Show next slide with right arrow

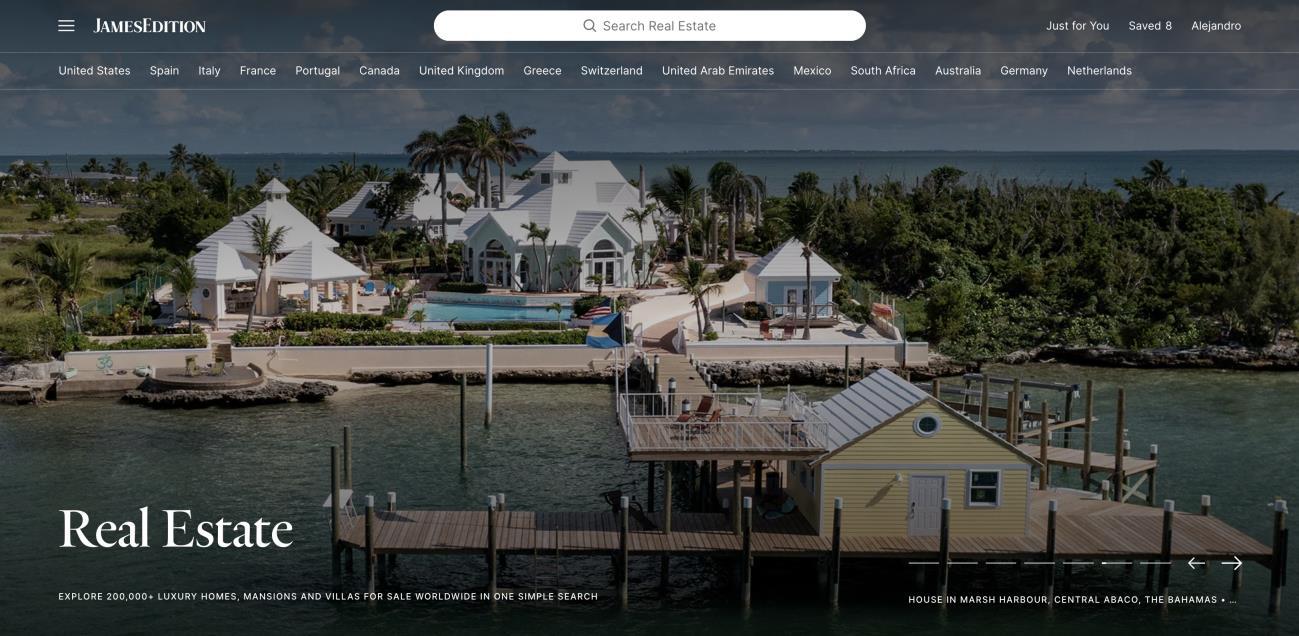tap(1232, 563)
